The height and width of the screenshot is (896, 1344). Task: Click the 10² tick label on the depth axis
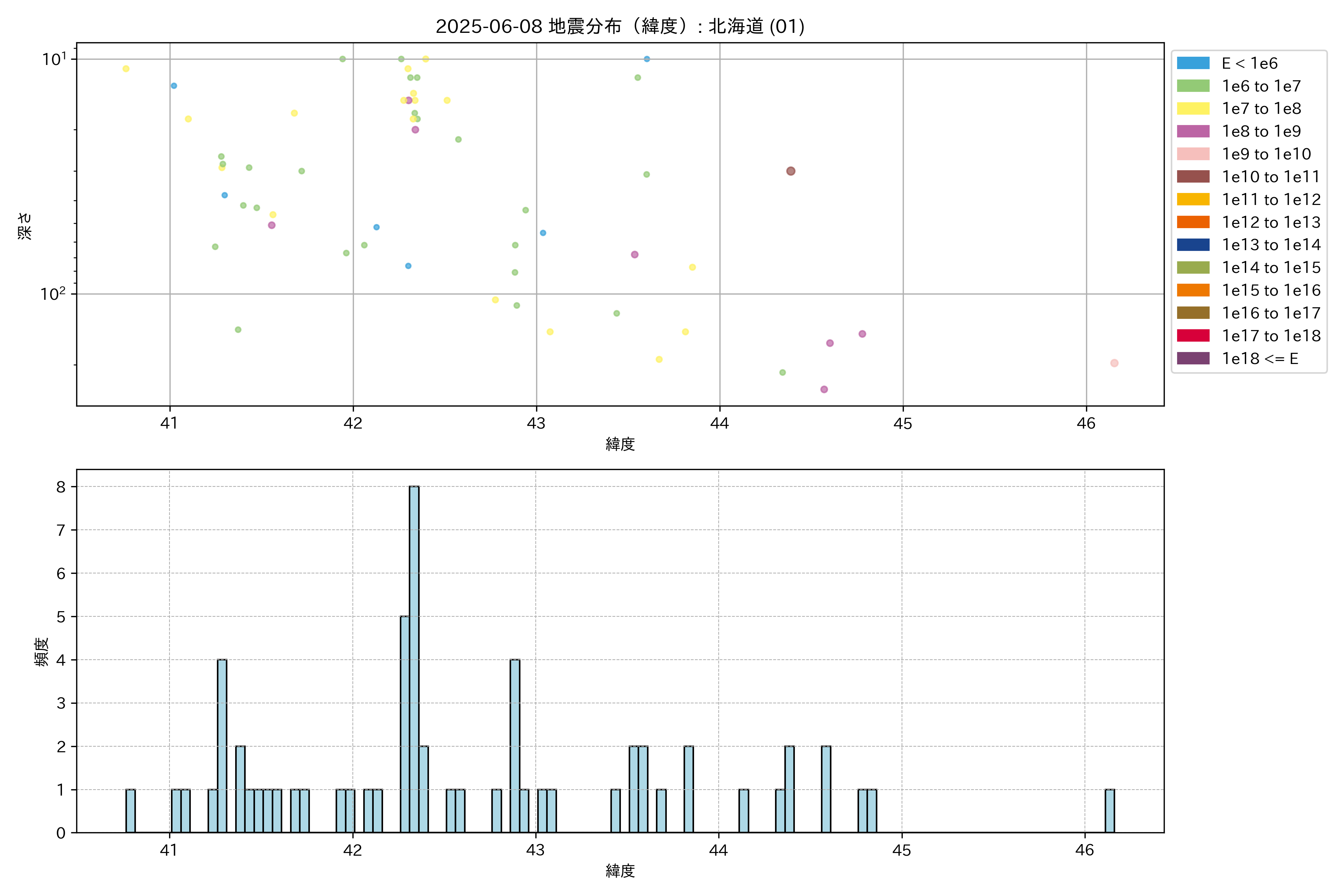53,294
